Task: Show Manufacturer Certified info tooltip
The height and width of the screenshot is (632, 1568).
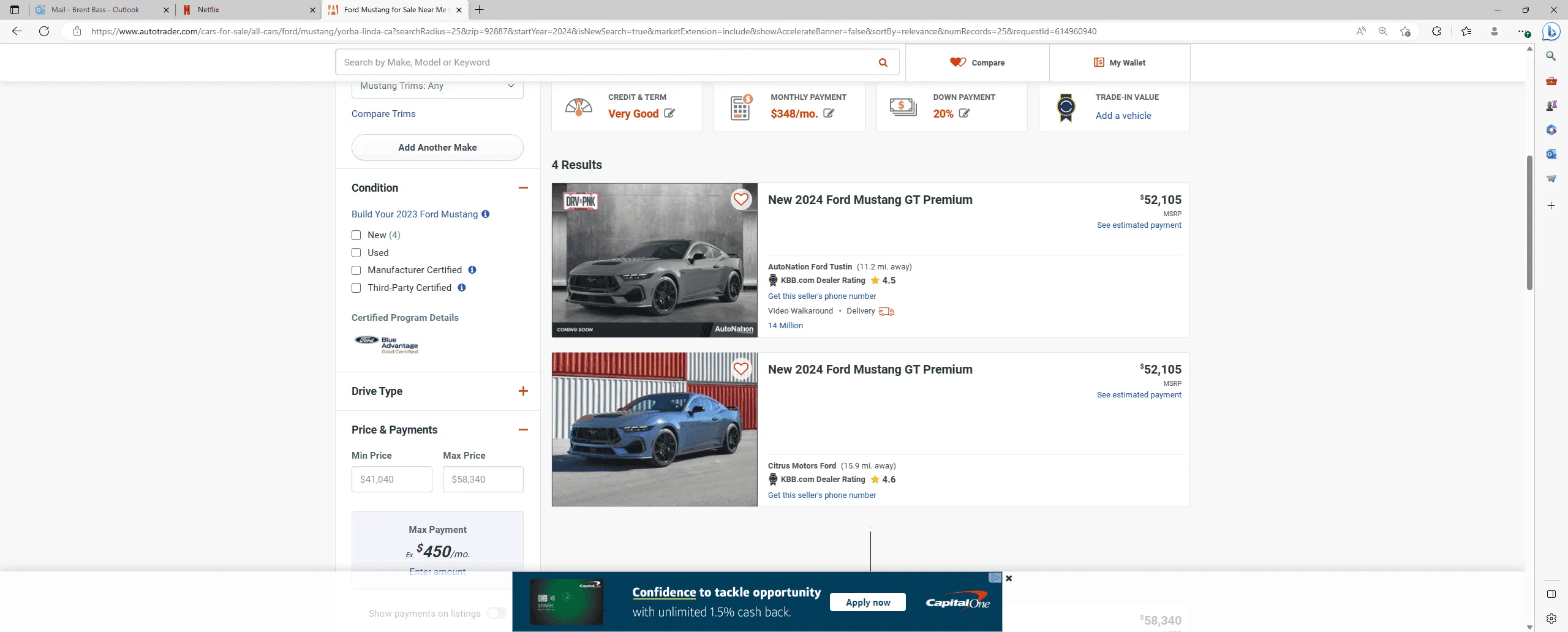Action: coord(472,270)
